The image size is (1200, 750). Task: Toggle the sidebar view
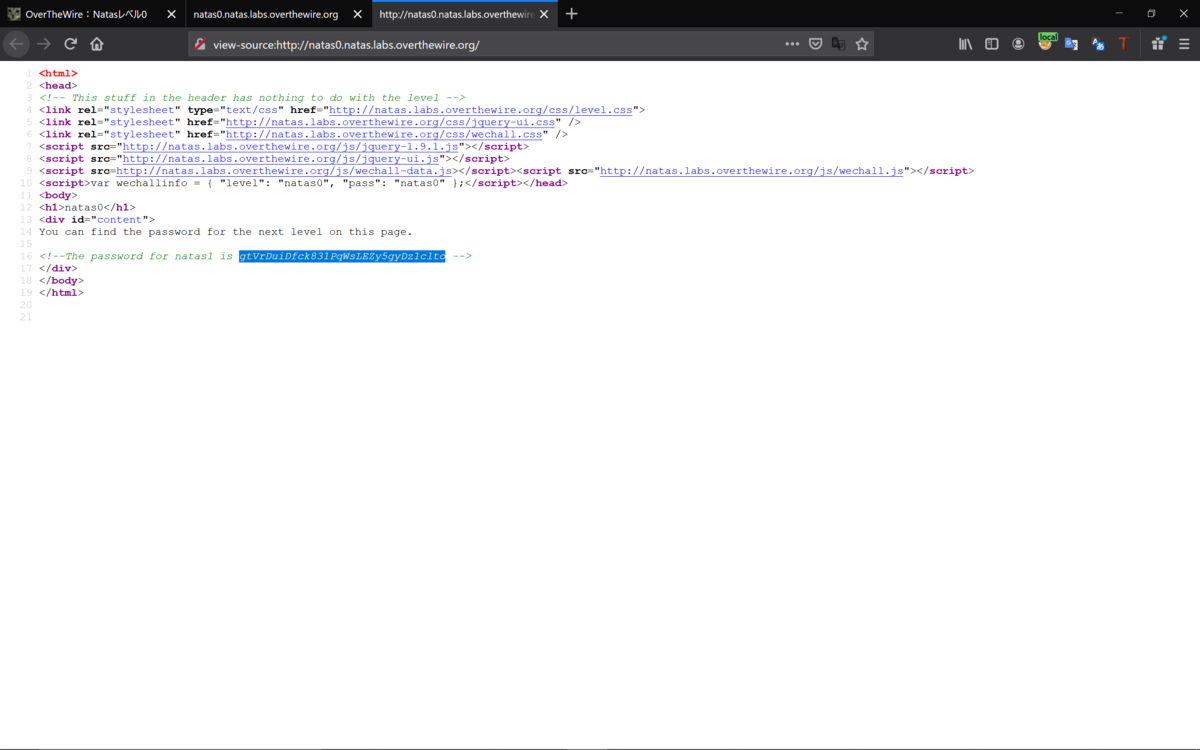tap(992, 44)
